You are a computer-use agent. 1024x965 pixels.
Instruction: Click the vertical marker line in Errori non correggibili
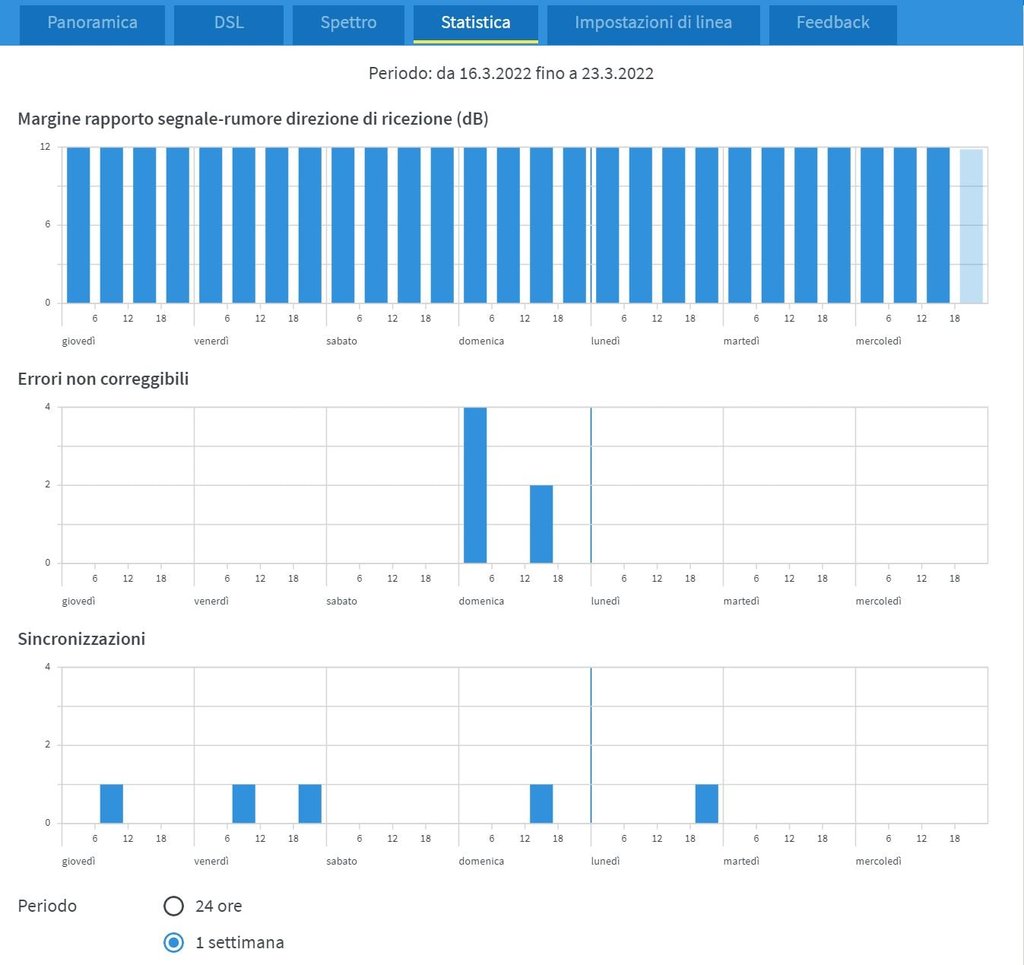pos(591,485)
